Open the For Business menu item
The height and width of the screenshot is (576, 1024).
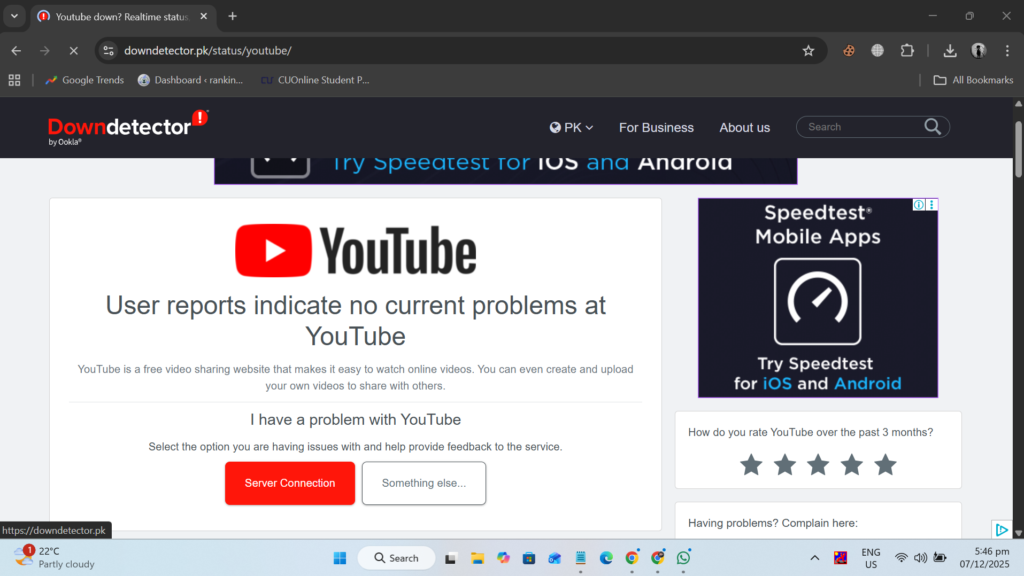[656, 127]
